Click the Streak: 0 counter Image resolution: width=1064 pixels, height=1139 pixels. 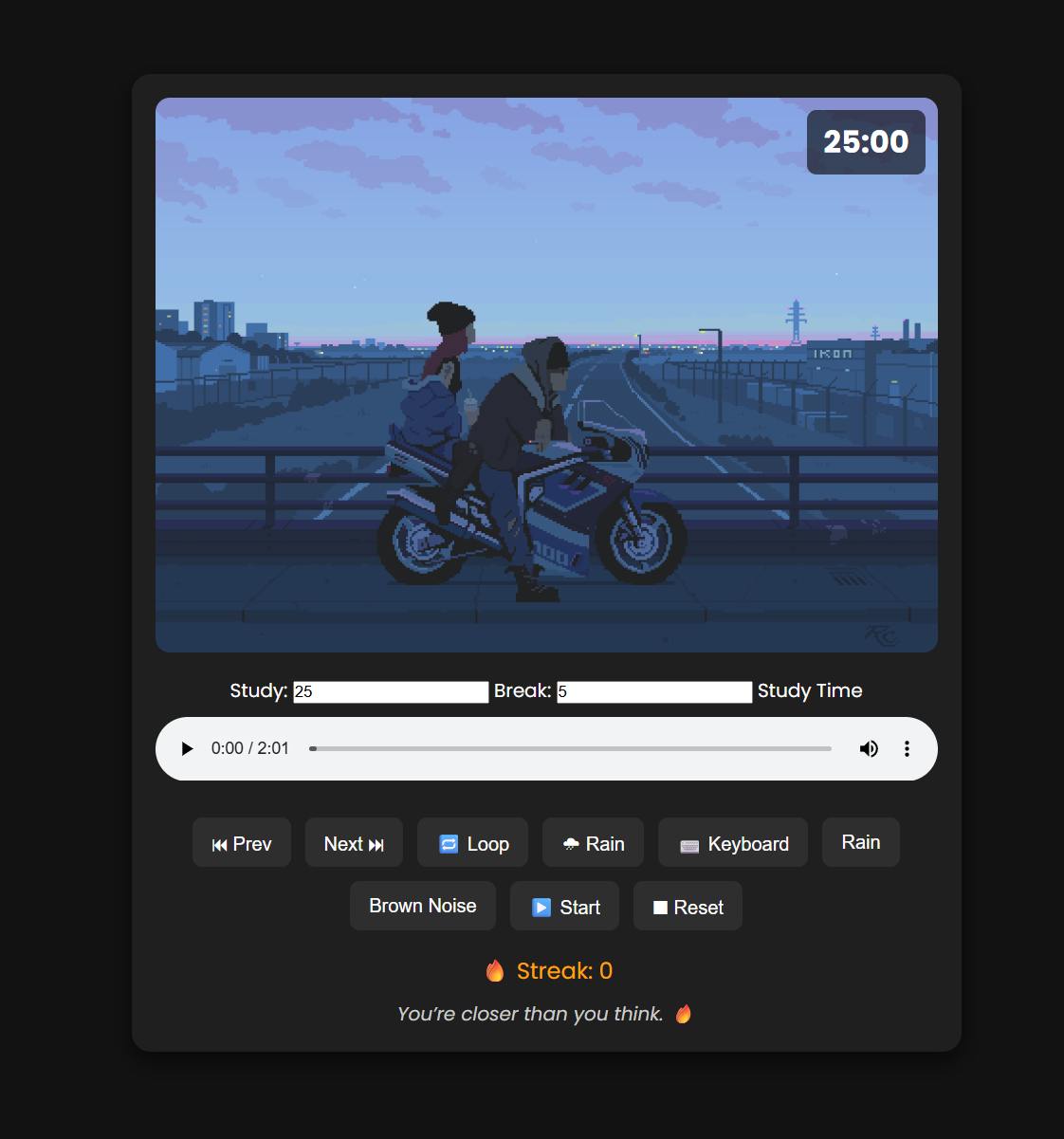tap(548, 971)
